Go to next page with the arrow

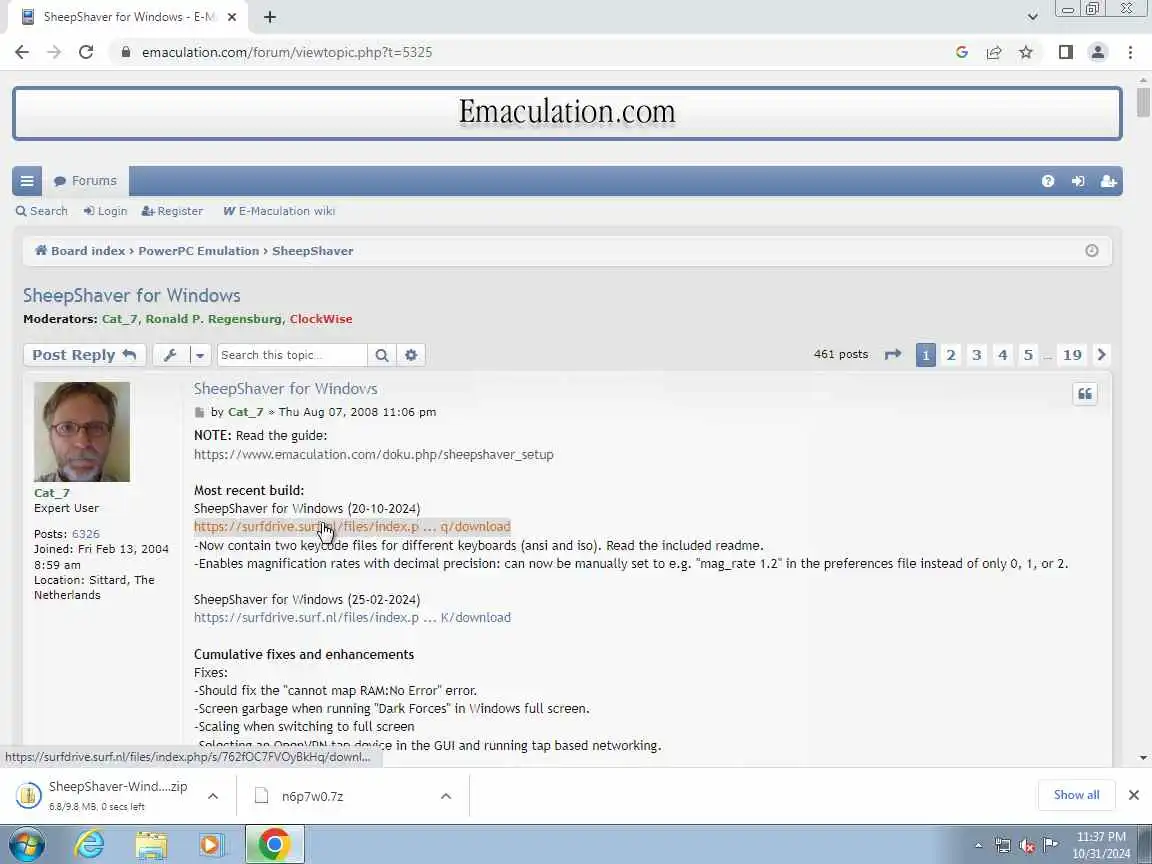point(1101,355)
